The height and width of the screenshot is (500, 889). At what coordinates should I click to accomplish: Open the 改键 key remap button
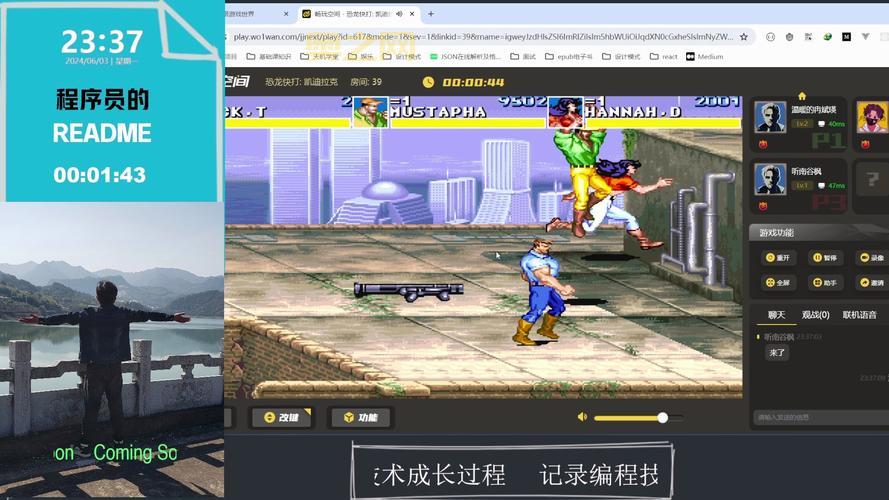[x=281, y=417]
